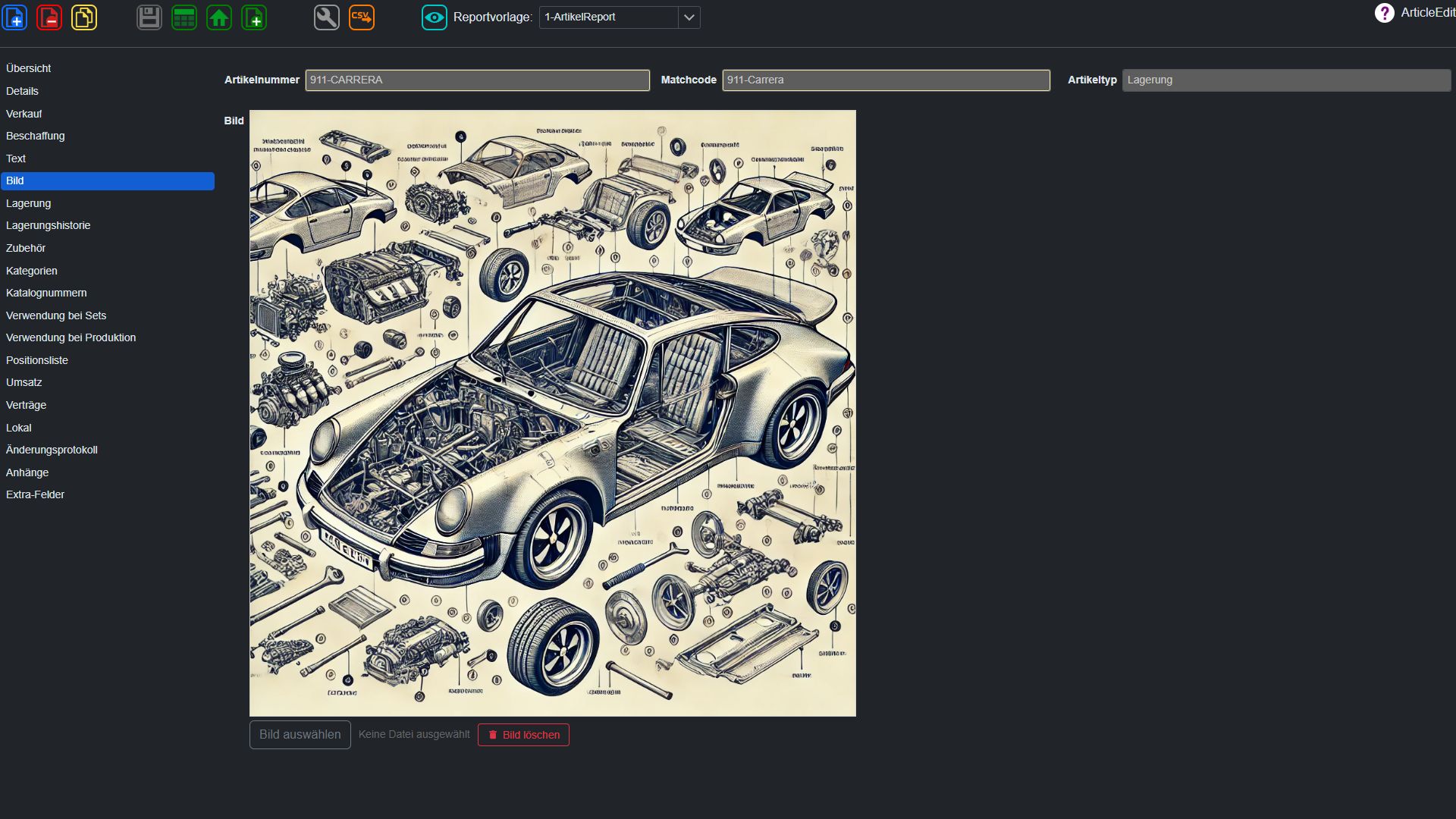Click the red Bild löschen button
This screenshot has width=1456, height=819.
click(x=523, y=735)
